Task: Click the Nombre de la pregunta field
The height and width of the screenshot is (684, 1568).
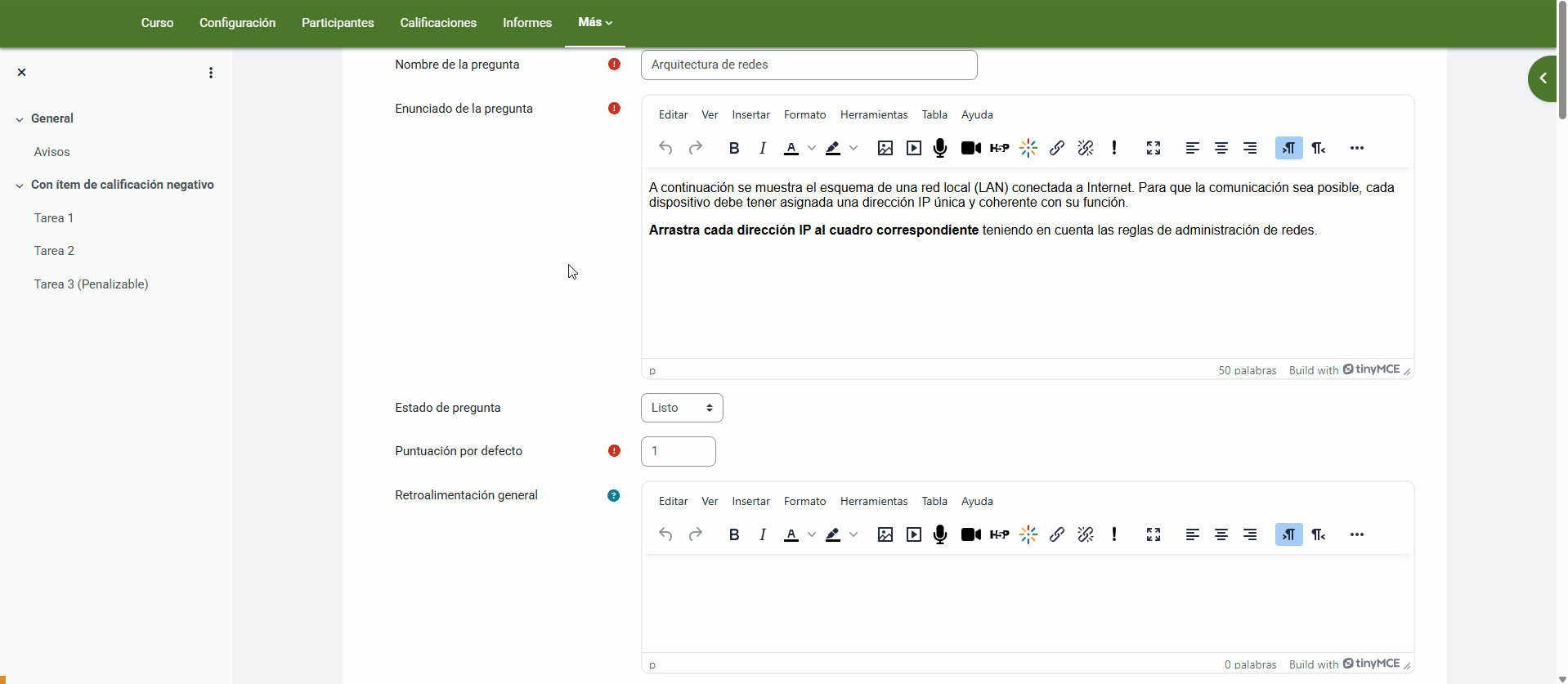Action: click(809, 65)
